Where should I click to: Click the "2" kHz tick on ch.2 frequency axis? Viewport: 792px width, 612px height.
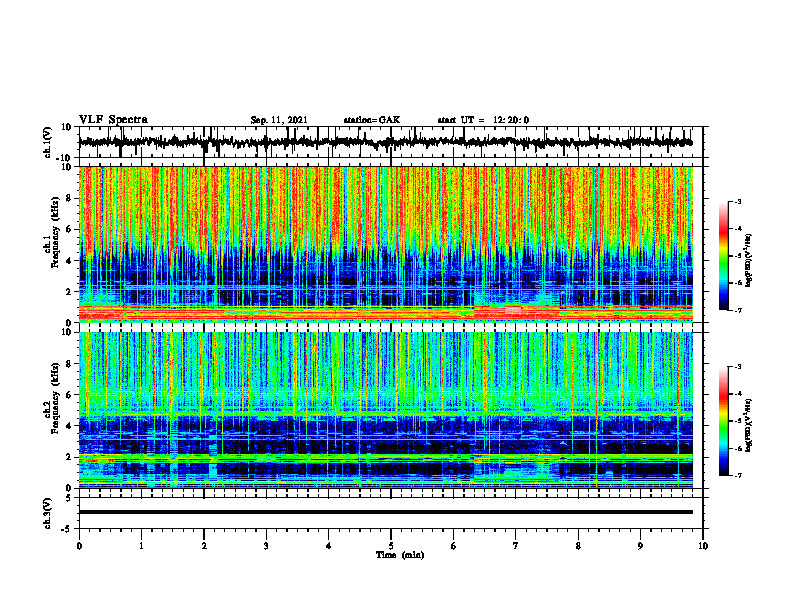point(70,457)
